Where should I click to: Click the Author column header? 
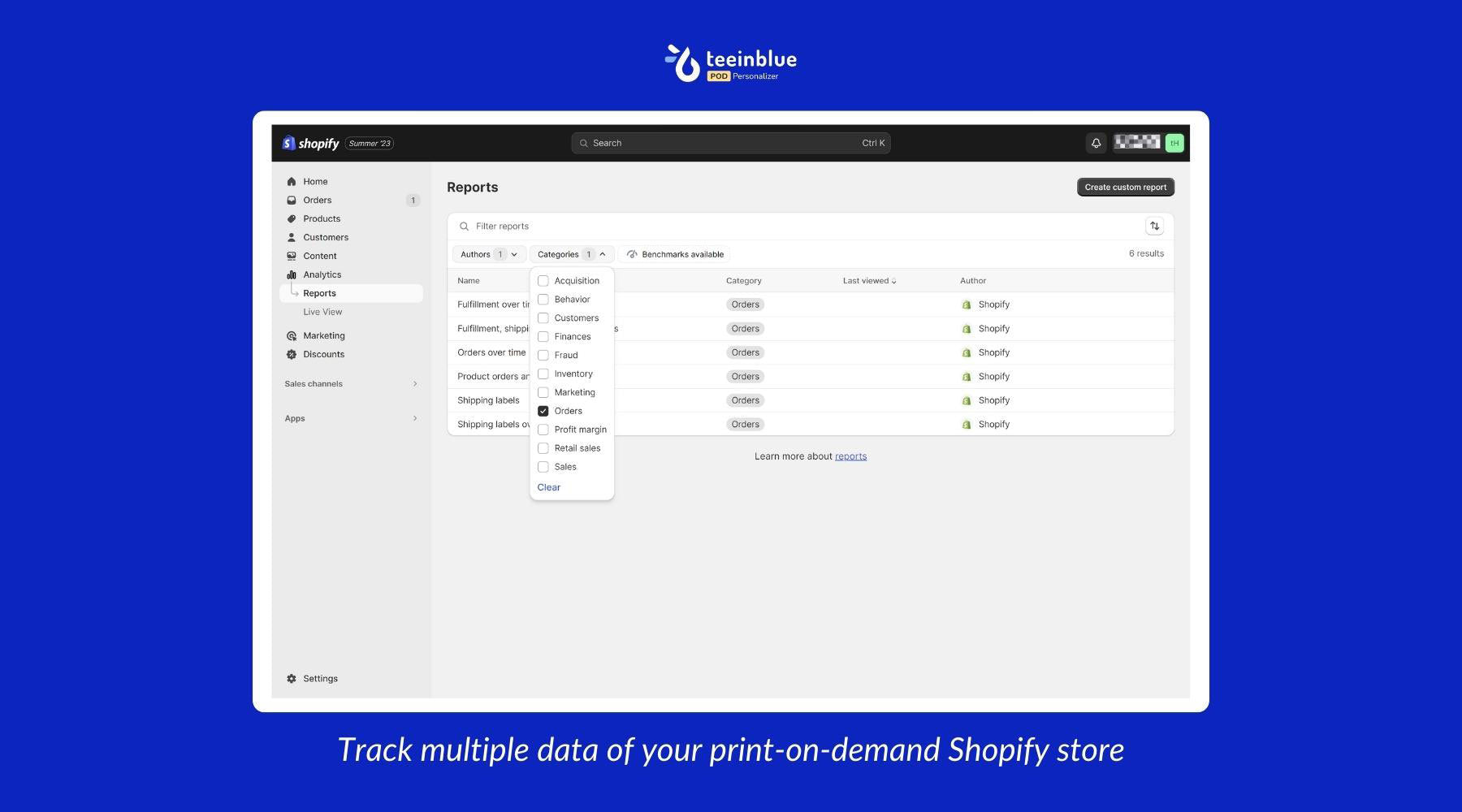pyautogui.click(x=973, y=281)
